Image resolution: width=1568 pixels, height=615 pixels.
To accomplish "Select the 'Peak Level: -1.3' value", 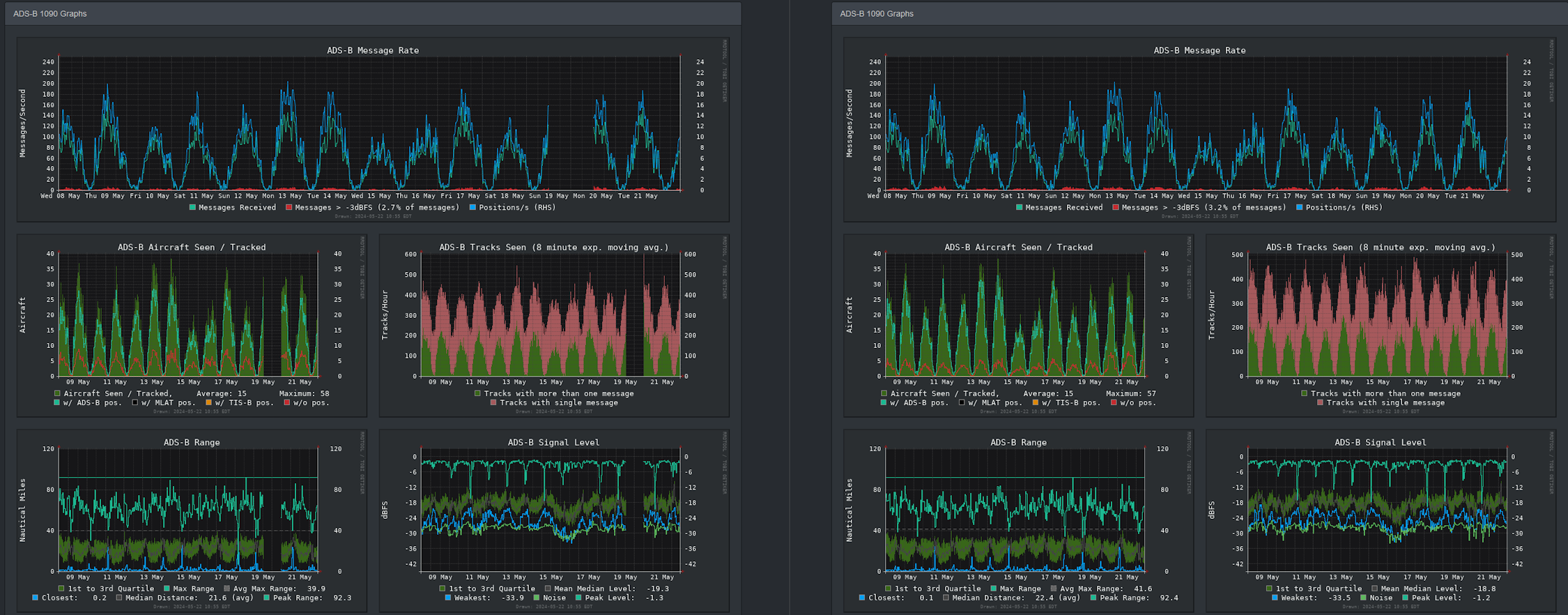I will pyautogui.click(x=624, y=598).
